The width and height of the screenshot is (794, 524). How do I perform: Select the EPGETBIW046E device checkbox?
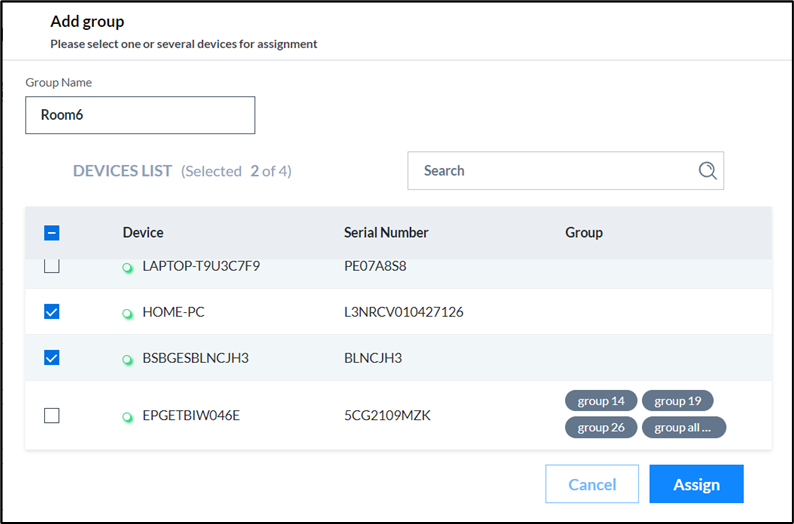point(52,416)
